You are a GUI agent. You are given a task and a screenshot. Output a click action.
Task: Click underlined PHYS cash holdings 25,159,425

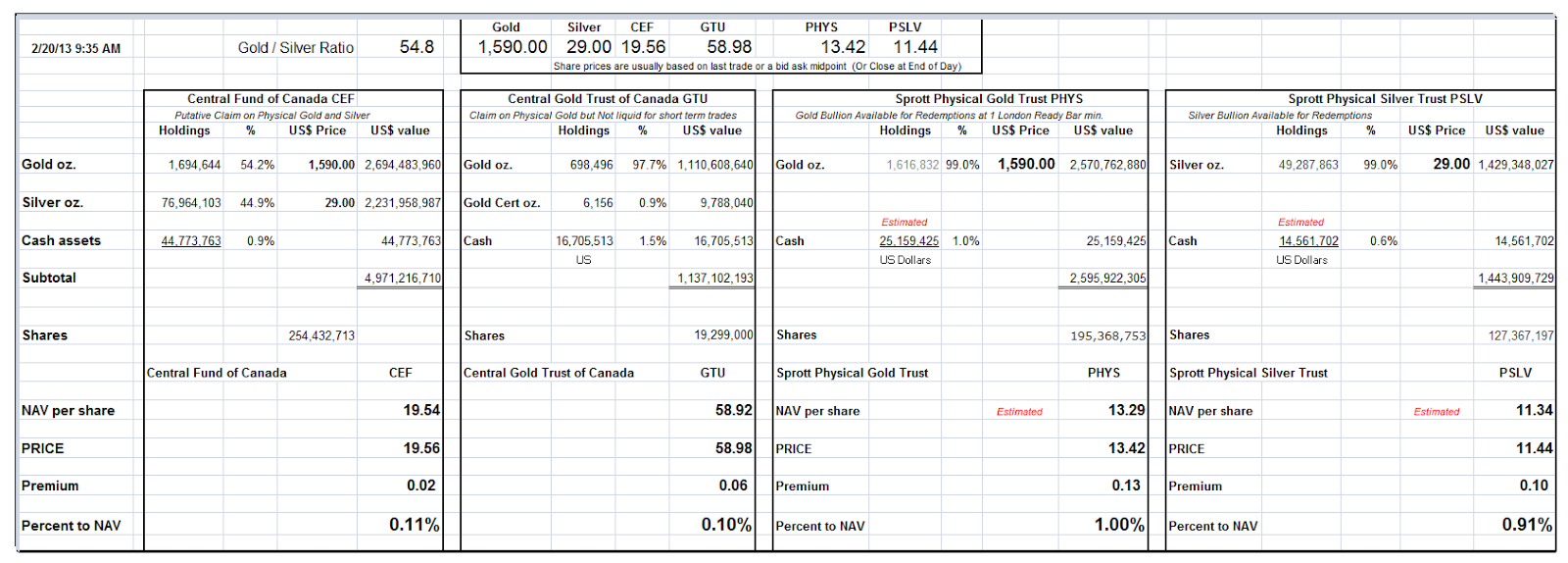[908, 241]
